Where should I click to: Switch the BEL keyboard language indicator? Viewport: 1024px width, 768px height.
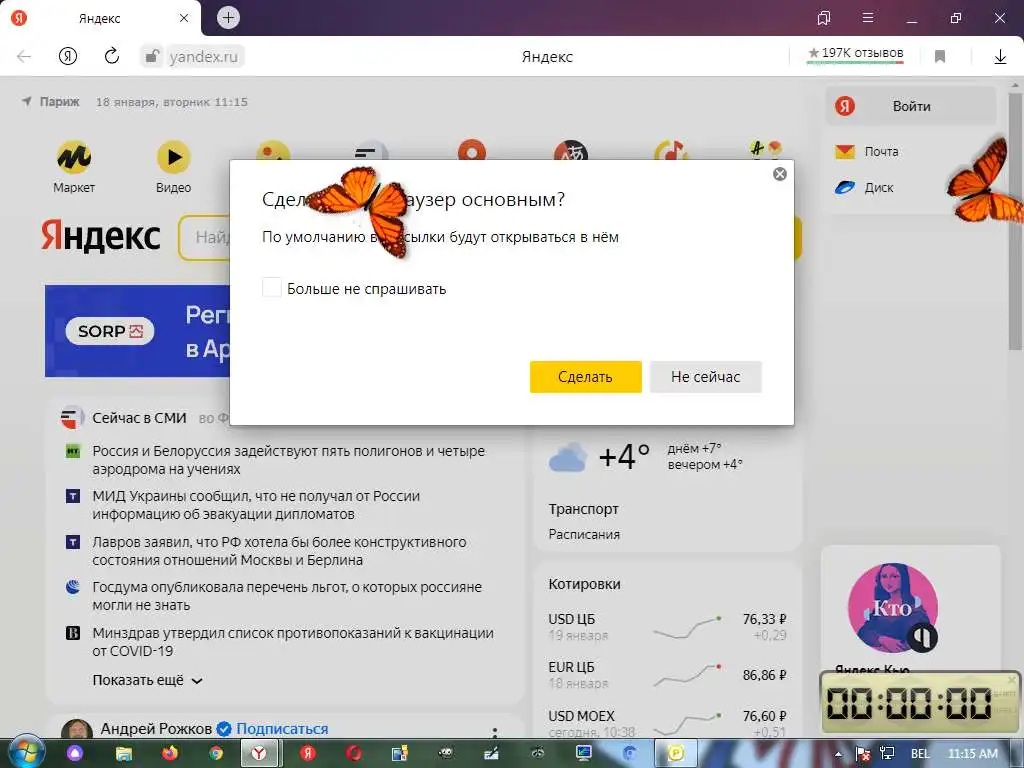coord(920,754)
